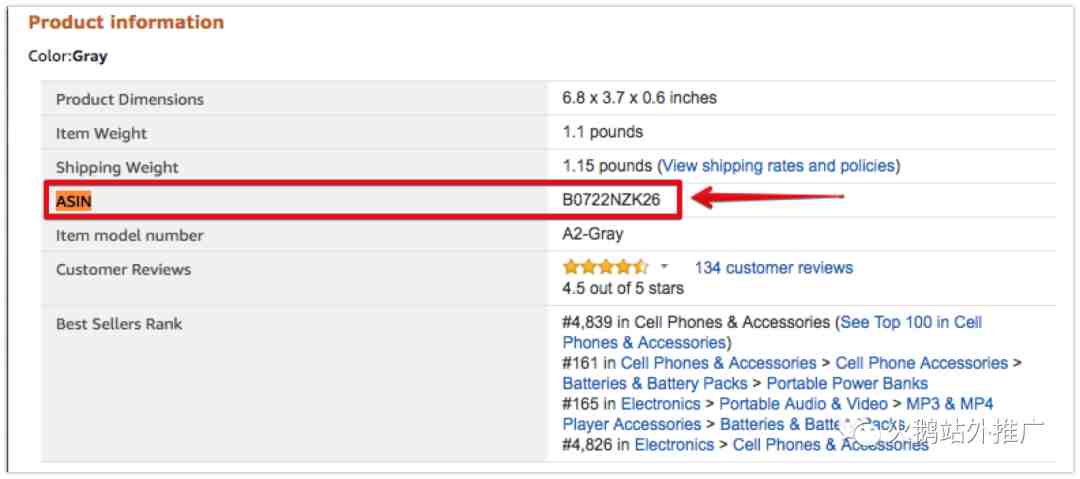Click the A2-Gray item model number
This screenshot has width=1080, height=479.
pos(592,234)
